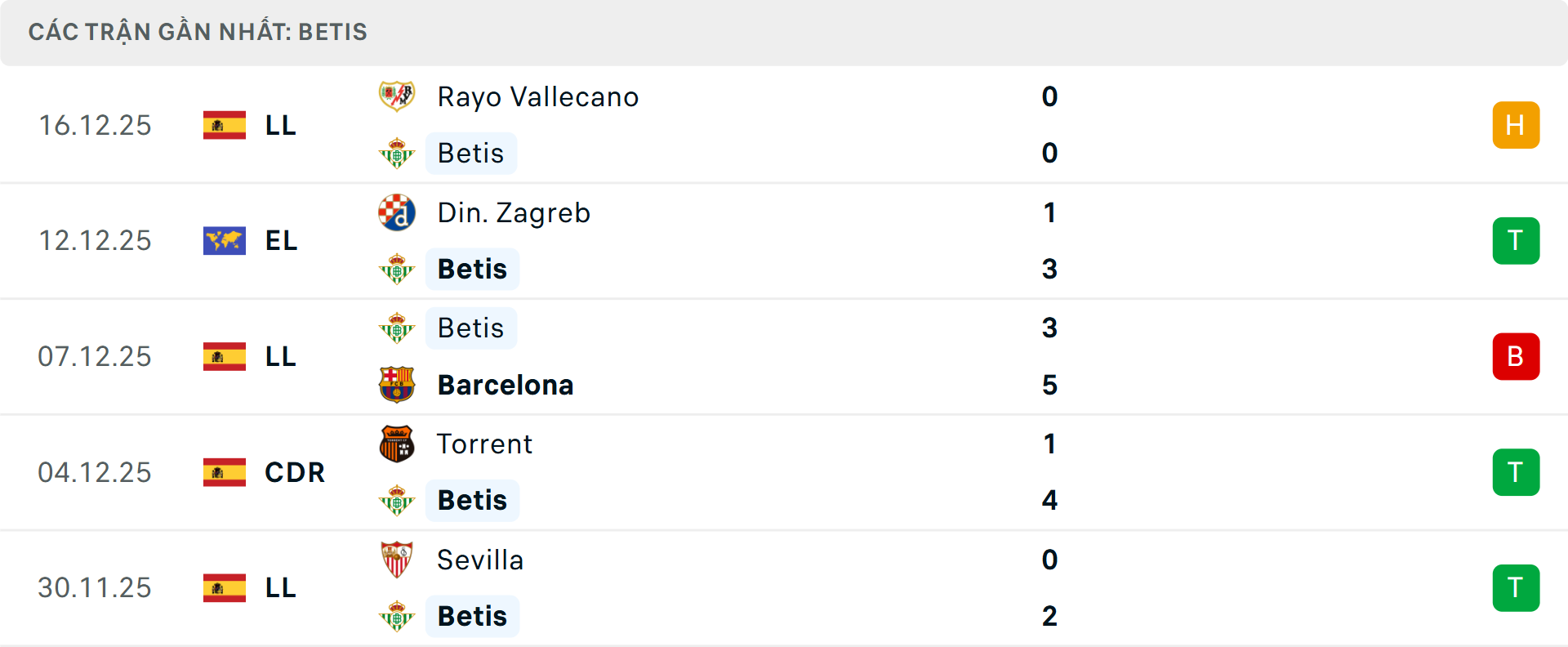Screen dimensions: 1568x647
Task: Click green T badge for Zagreb match
Action: pos(1516,241)
